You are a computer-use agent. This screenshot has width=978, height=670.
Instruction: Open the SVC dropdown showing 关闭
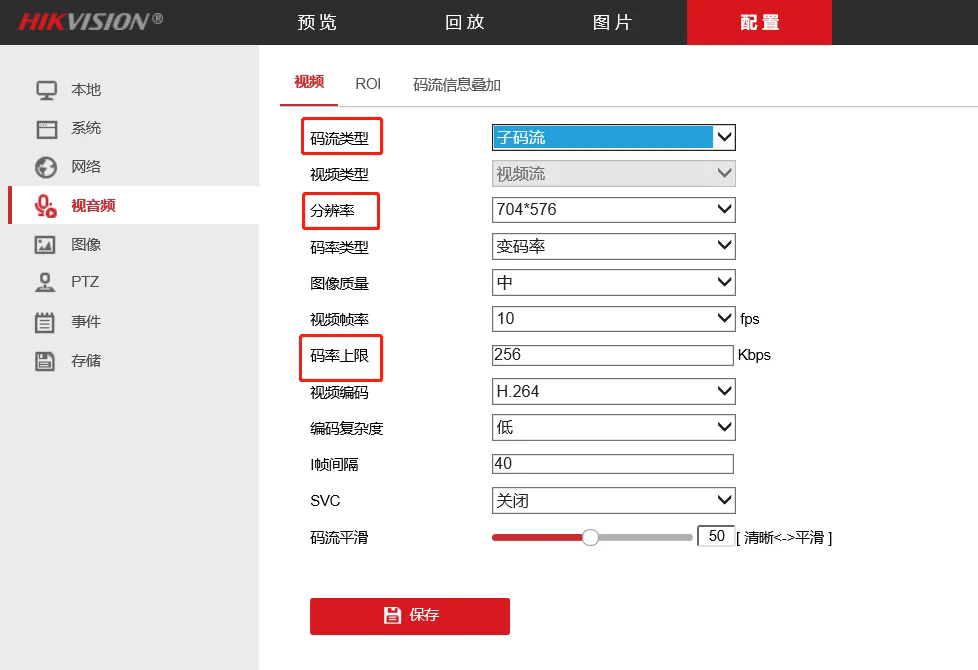click(613, 500)
